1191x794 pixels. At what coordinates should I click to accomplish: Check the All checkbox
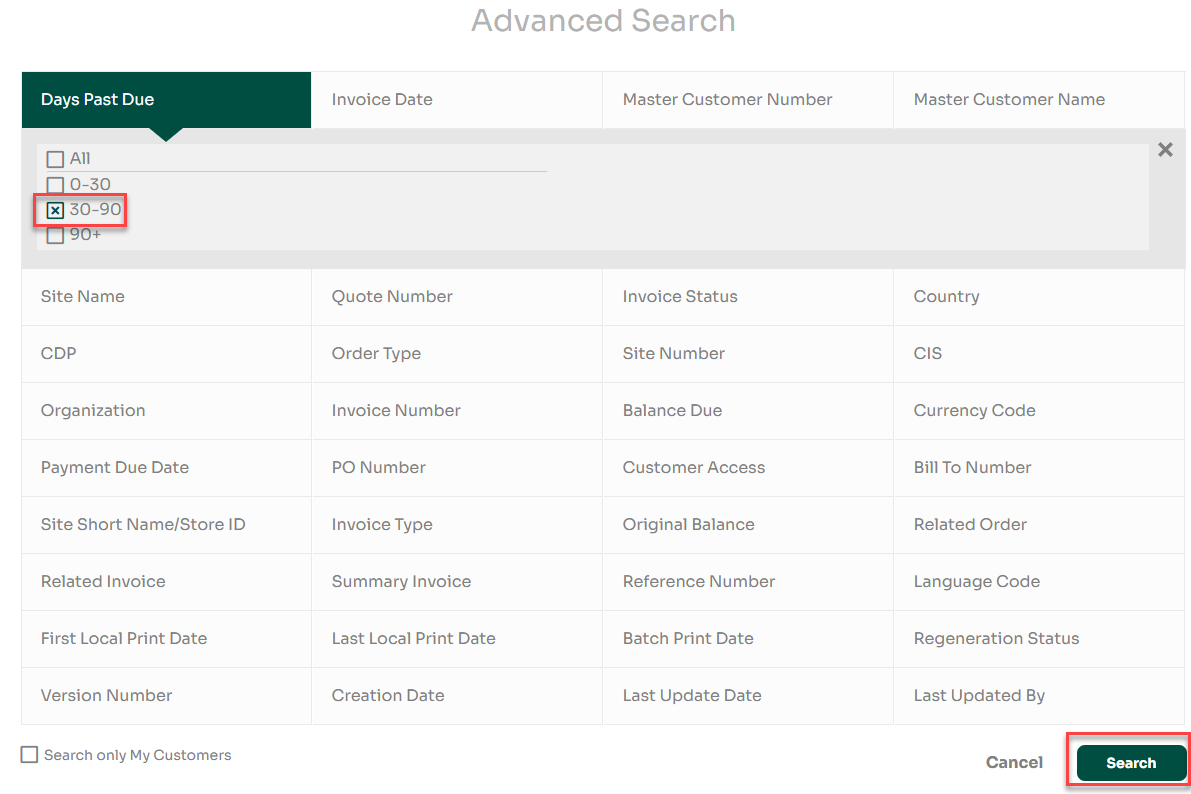(x=55, y=158)
